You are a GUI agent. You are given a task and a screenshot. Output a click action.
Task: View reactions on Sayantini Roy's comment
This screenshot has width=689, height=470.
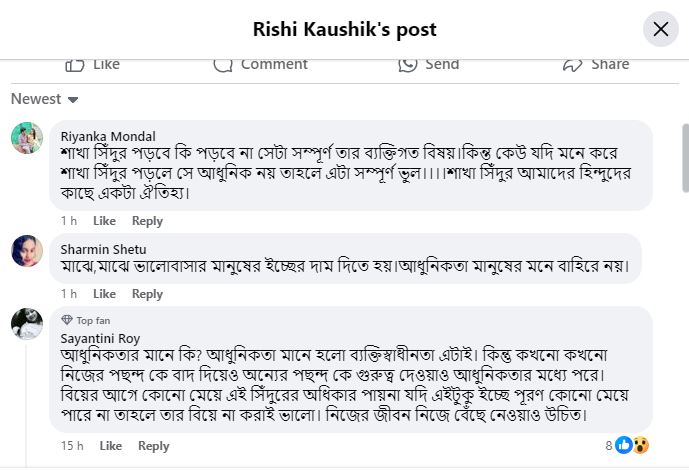(630, 445)
